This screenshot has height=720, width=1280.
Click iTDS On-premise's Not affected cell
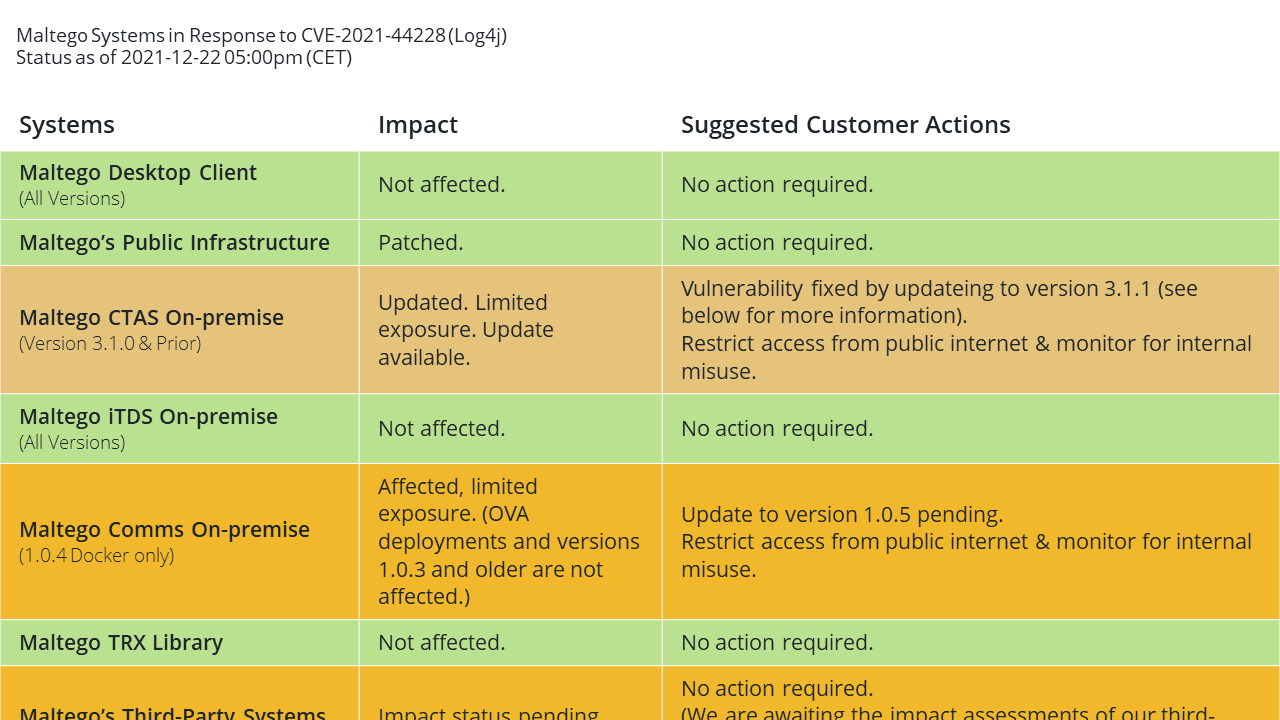click(x=511, y=428)
